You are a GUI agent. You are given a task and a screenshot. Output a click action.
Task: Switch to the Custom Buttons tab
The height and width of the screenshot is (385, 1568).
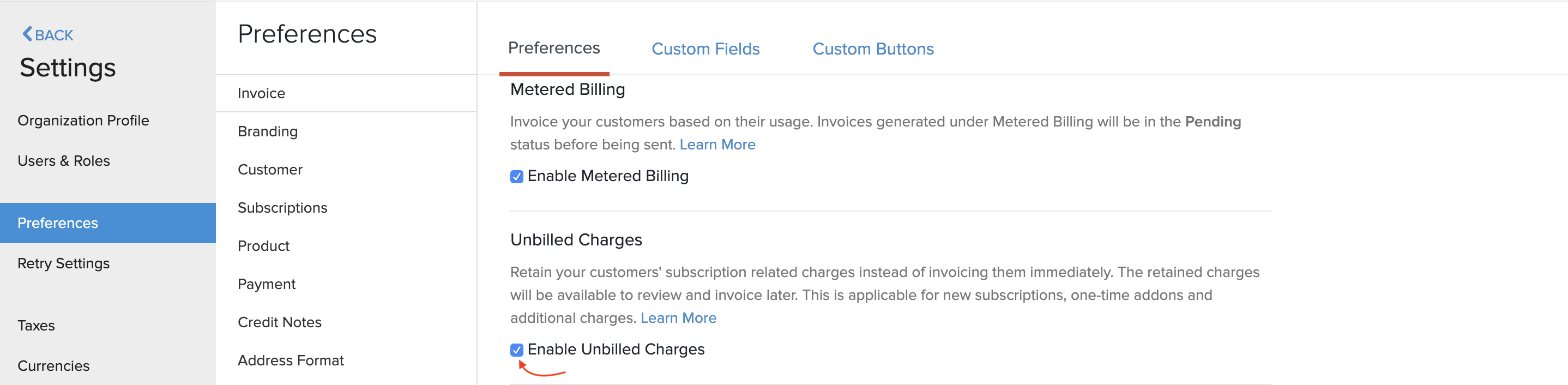pos(873,49)
